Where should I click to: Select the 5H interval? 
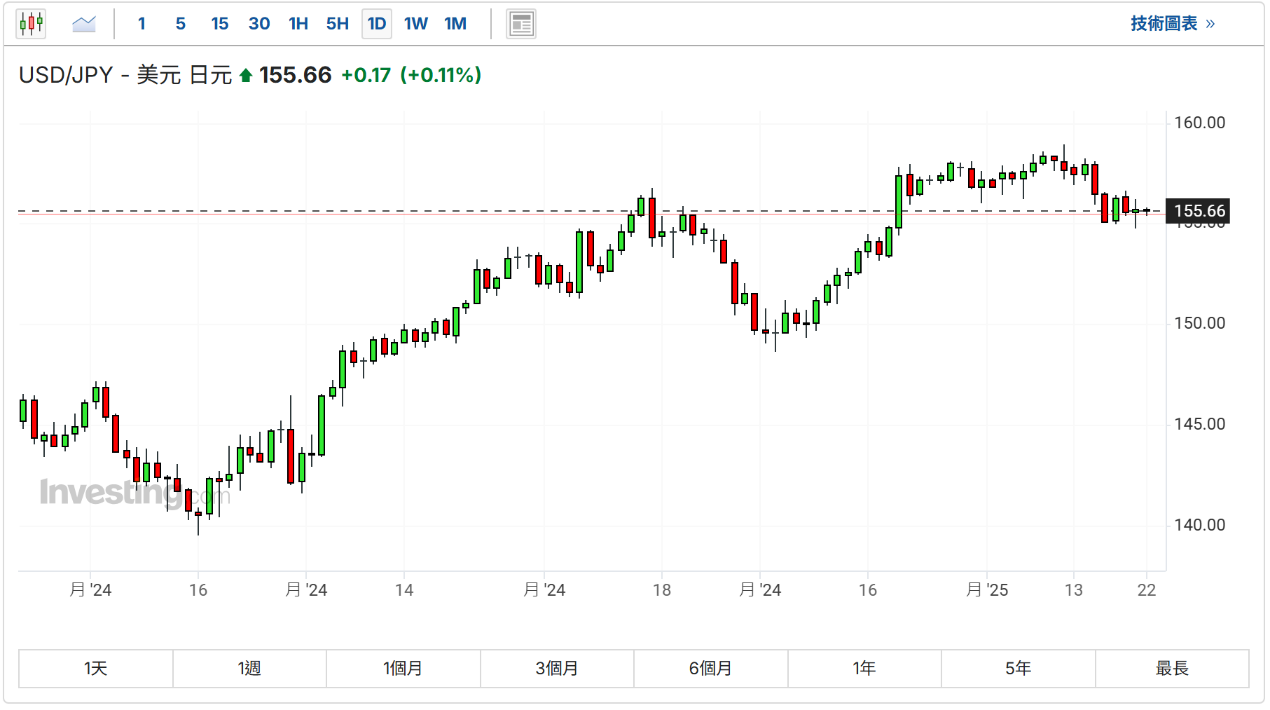337,23
